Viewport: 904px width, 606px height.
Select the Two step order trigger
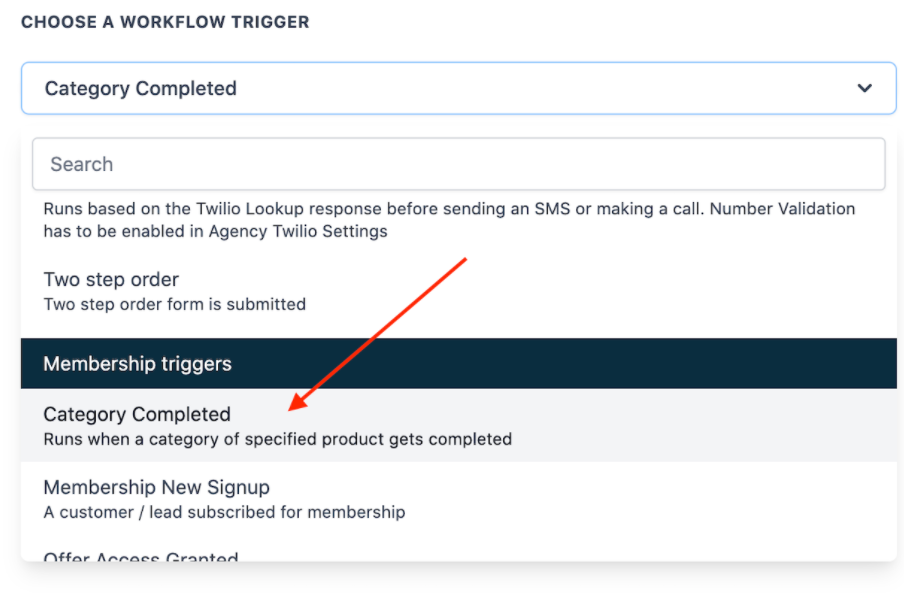(111, 280)
